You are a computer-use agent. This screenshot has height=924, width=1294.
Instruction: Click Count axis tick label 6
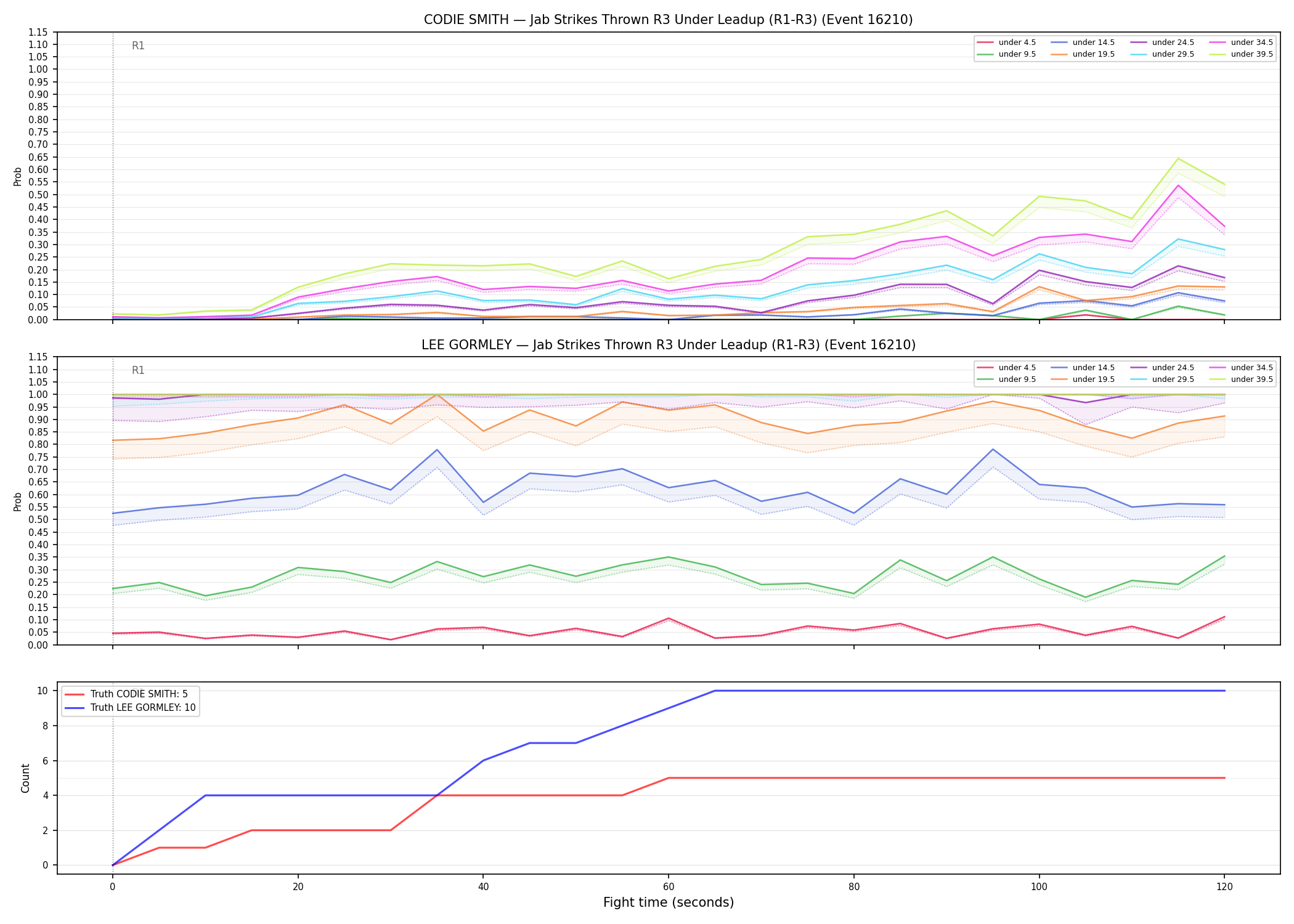pyautogui.click(x=45, y=761)
